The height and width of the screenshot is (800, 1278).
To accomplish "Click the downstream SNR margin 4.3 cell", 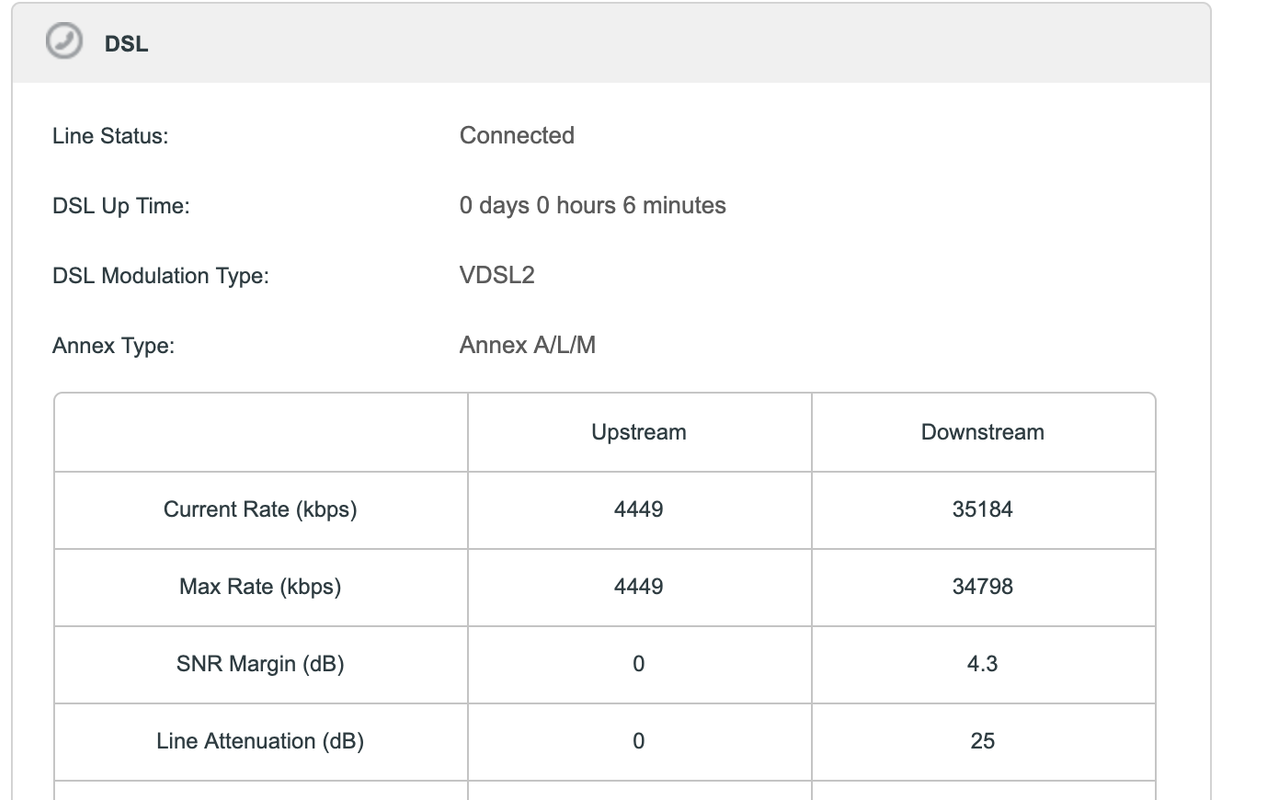I will (x=983, y=664).
